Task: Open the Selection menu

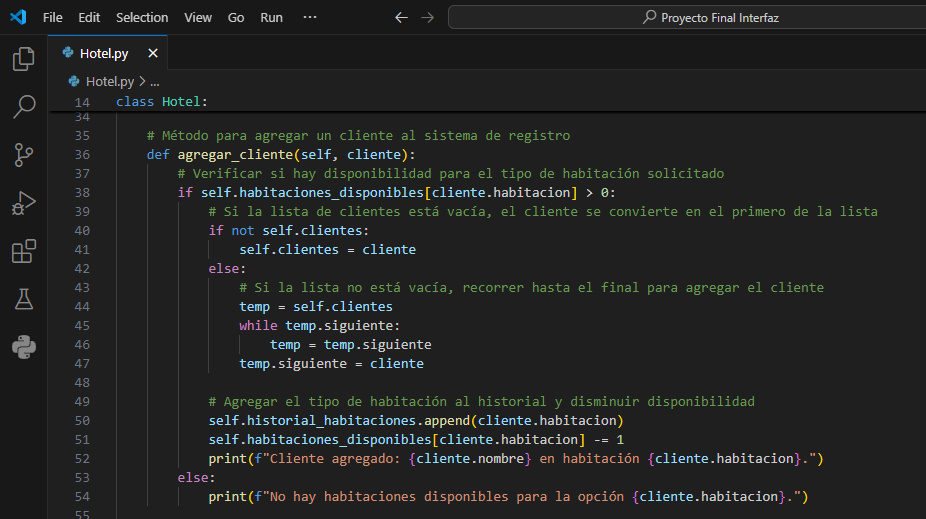Action: coord(142,17)
